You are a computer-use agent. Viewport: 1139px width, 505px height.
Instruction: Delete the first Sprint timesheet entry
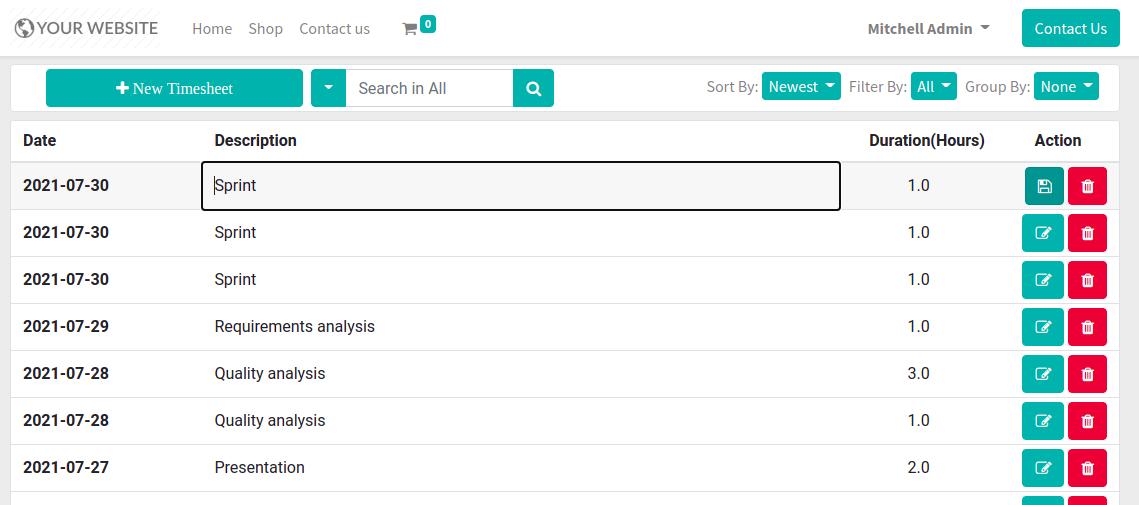click(x=1087, y=186)
